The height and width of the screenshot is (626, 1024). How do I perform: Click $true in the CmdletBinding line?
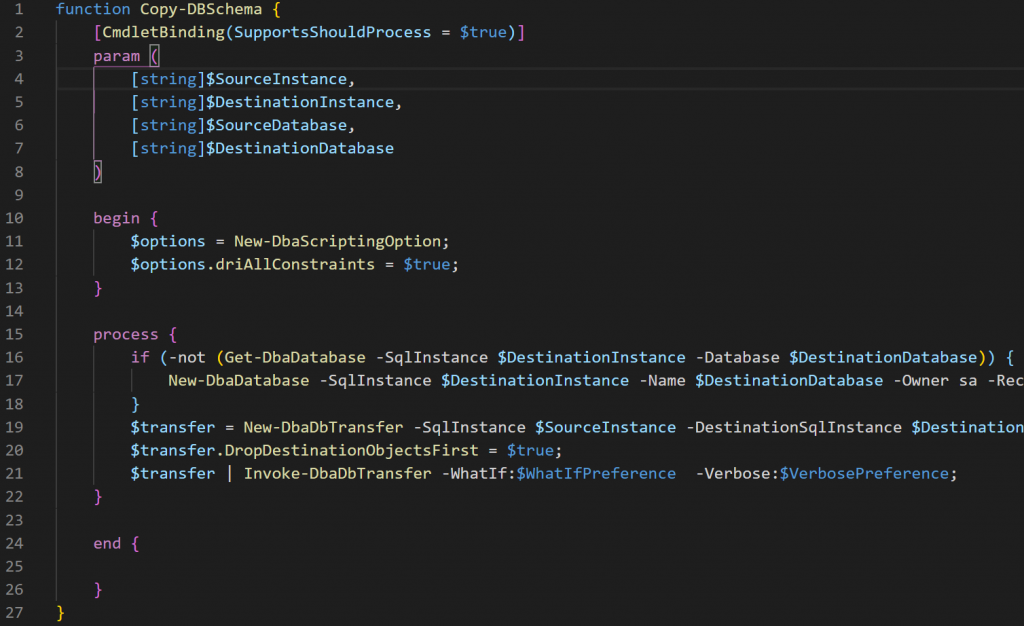point(483,32)
